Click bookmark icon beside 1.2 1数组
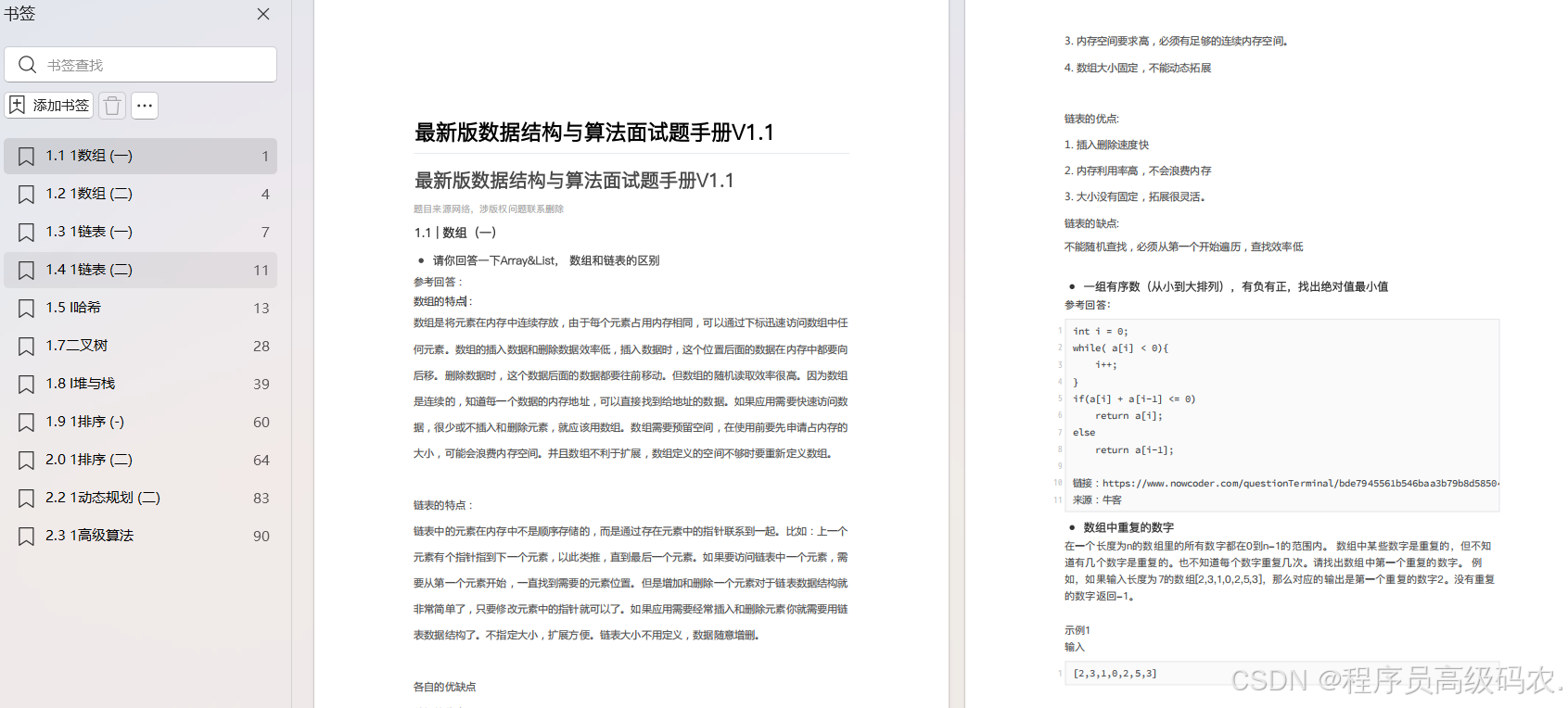This screenshot has width=1568, height=708. 27,195
